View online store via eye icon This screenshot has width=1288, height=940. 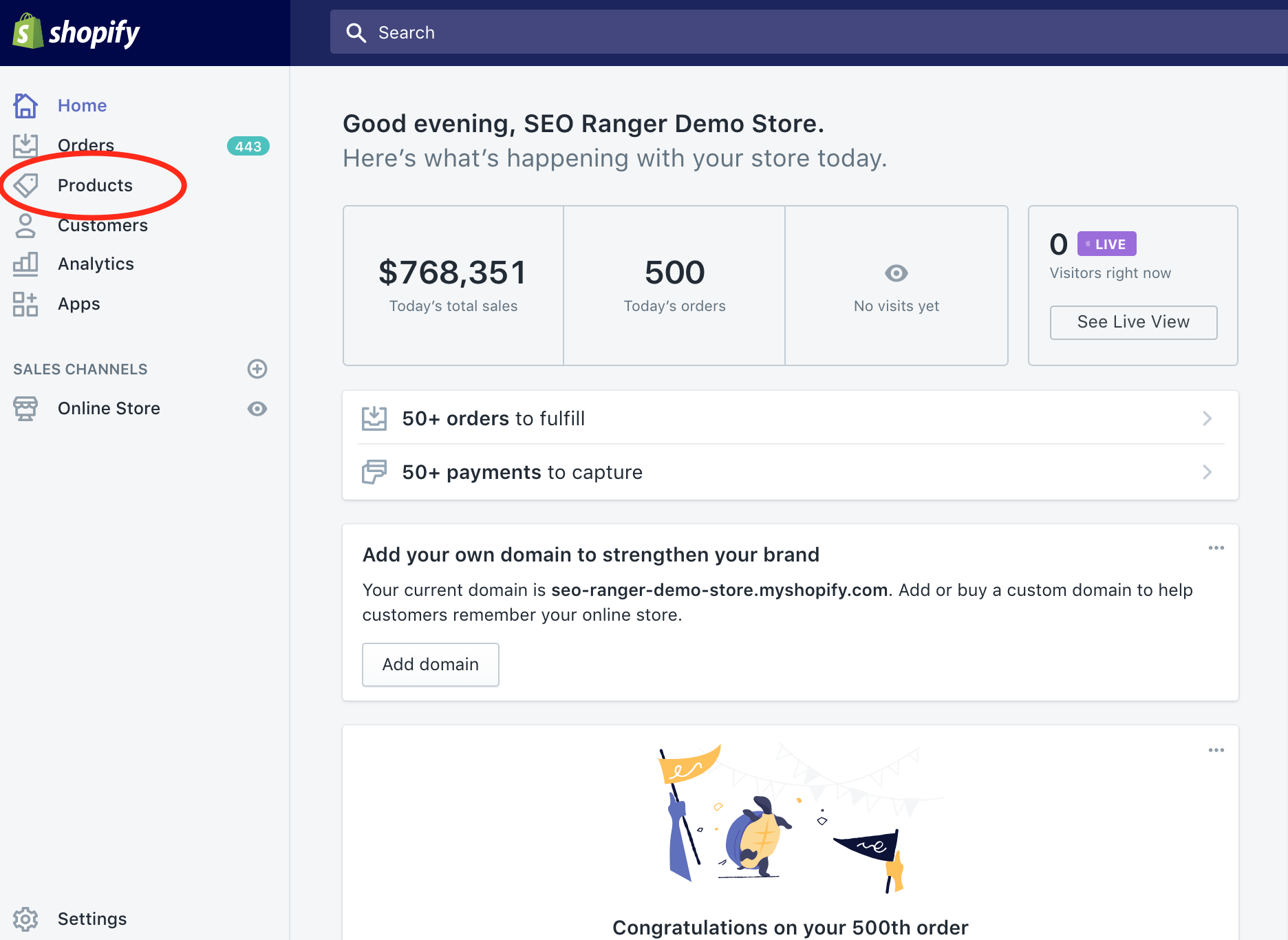[x=257, y=409]
